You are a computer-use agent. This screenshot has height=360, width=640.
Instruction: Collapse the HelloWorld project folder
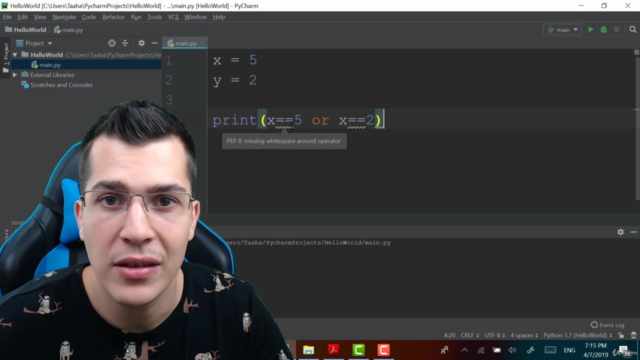[15, 55]
